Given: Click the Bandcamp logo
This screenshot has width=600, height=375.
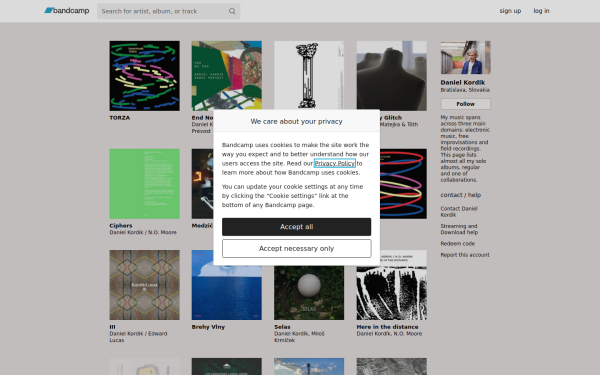Looking at the screenshot, I should tap(67, 11).
